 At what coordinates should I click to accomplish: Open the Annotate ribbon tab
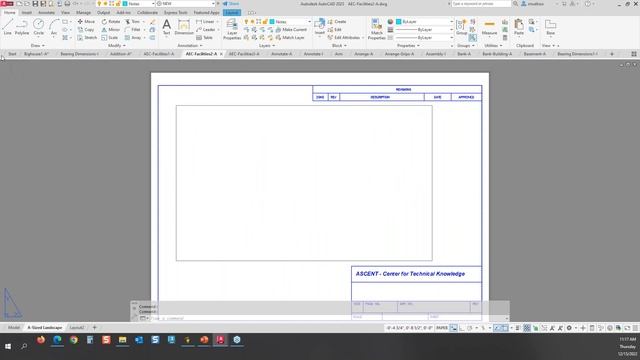click(x=46, y=13)
